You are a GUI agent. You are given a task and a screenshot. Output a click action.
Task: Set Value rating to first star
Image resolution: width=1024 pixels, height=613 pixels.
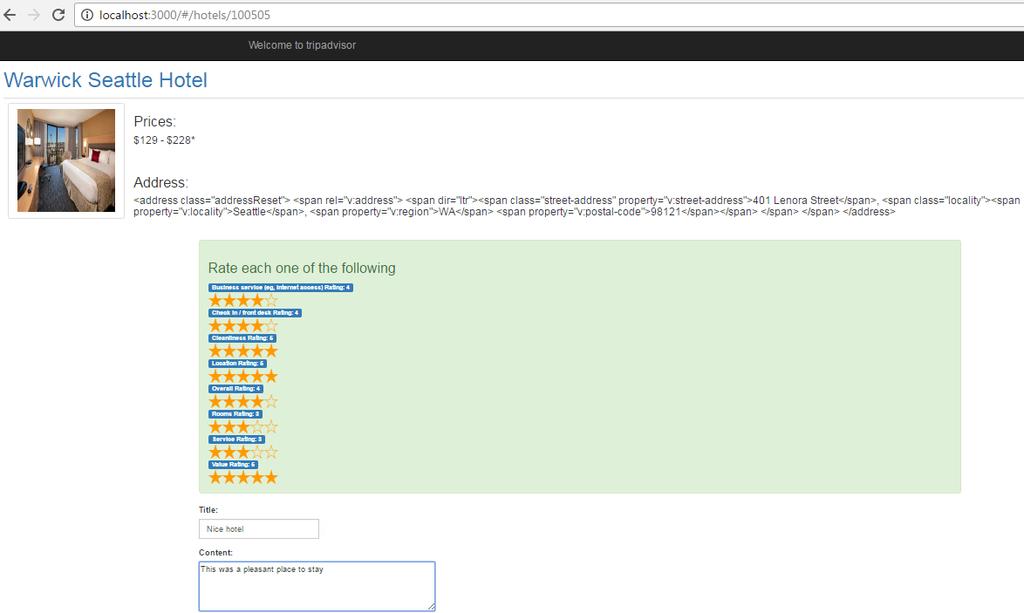pyautogui.click(x=216, y=479)
